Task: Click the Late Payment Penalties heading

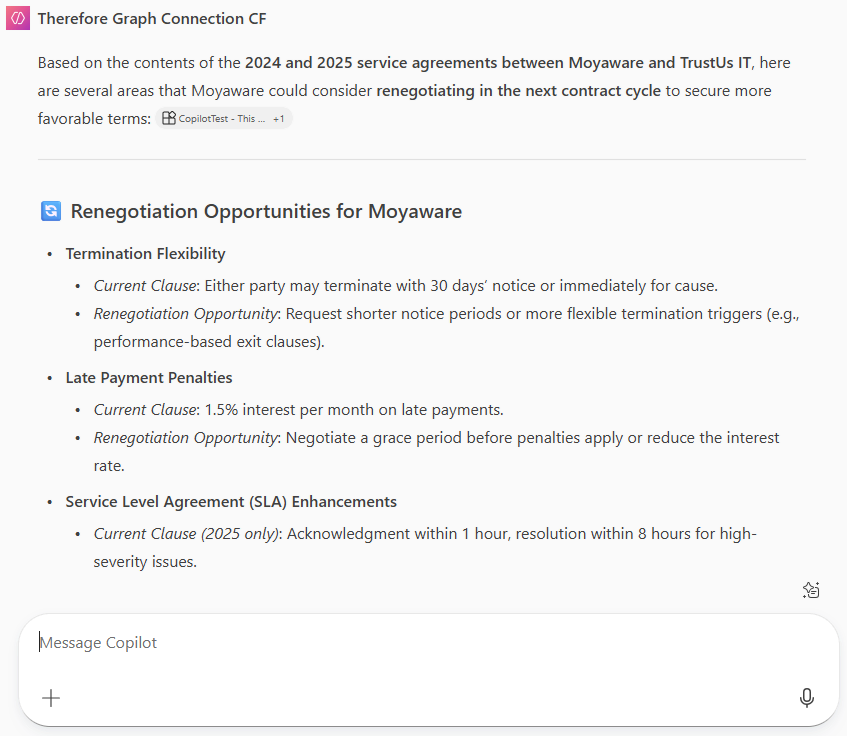Action: coord(149,377)
